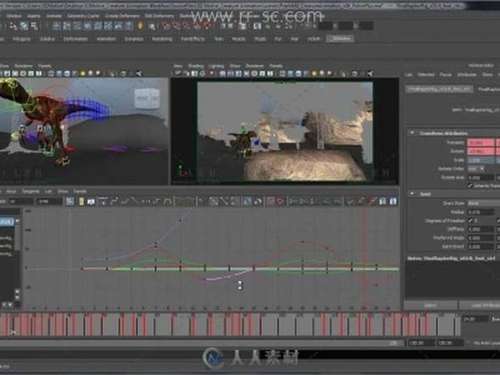Collapse the Joint section
500x375 pixels.
pyautogui.click(x=412, y=194)
